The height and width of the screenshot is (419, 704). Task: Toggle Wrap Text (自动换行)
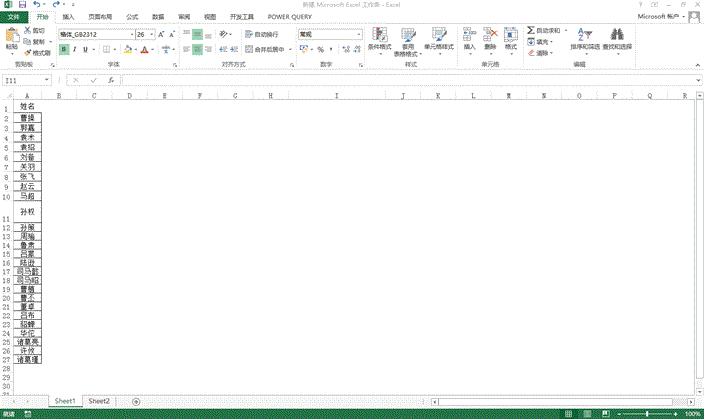261,34
